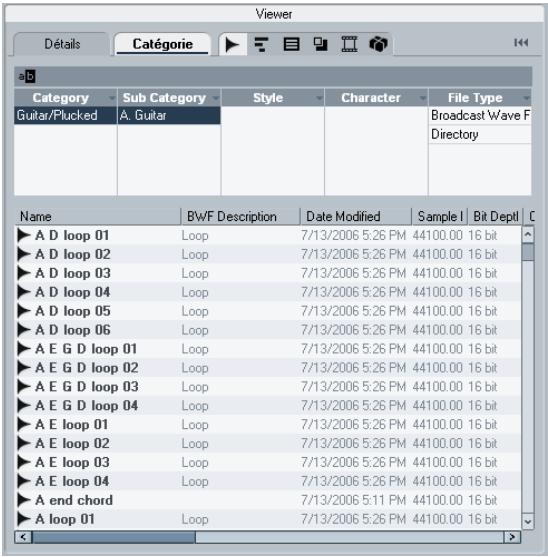Click the horizontal scrollbar left arrow
Viewport: 548px width, 557px height.
[23, 537]
